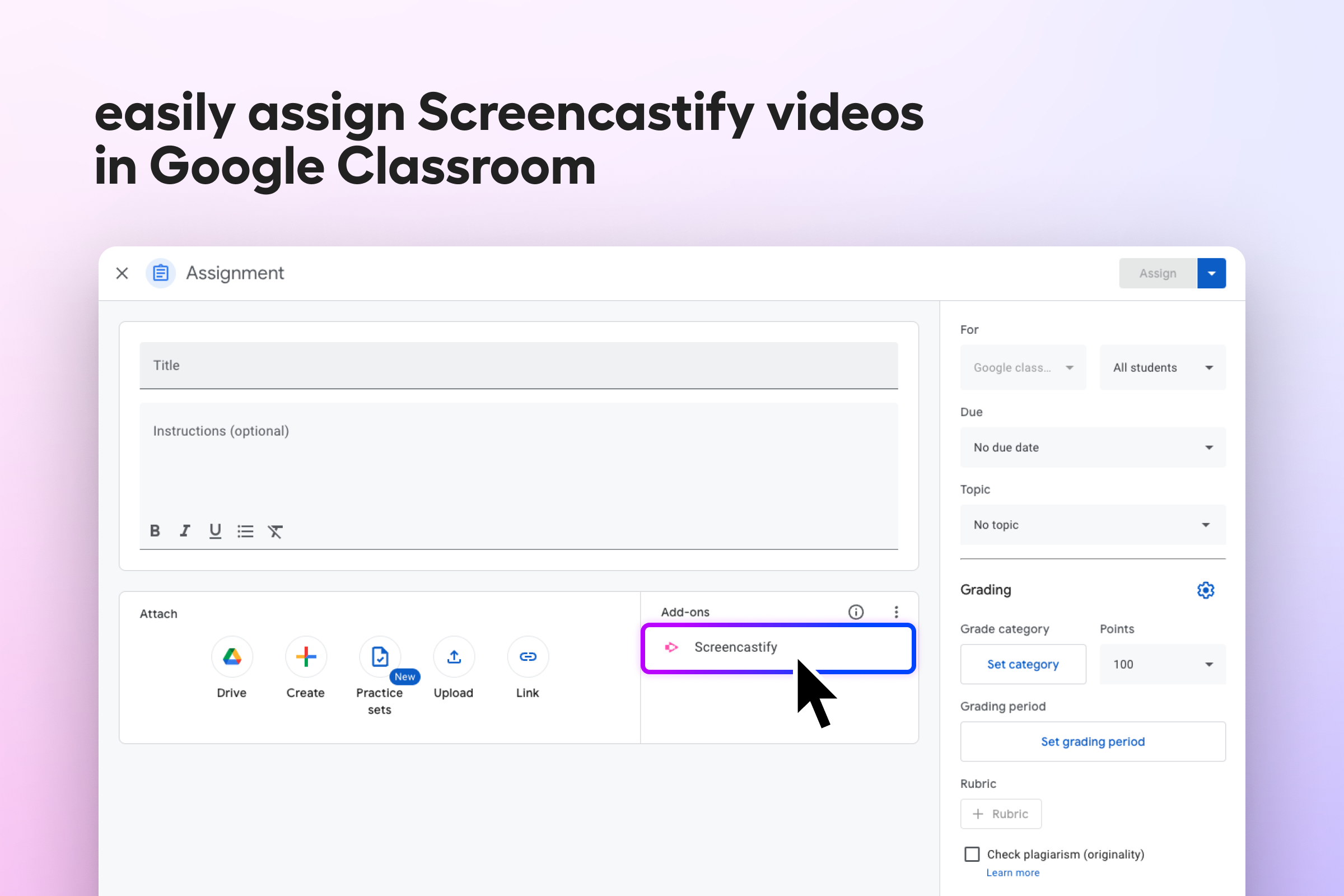
Task: Open the No due date dropdown
Action: [x=1092, y=447]
